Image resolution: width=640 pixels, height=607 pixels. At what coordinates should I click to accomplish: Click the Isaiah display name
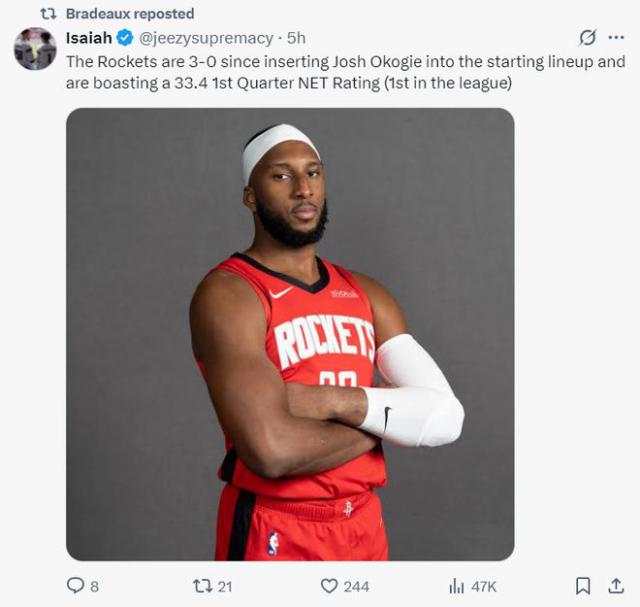(x=88, y=38)
